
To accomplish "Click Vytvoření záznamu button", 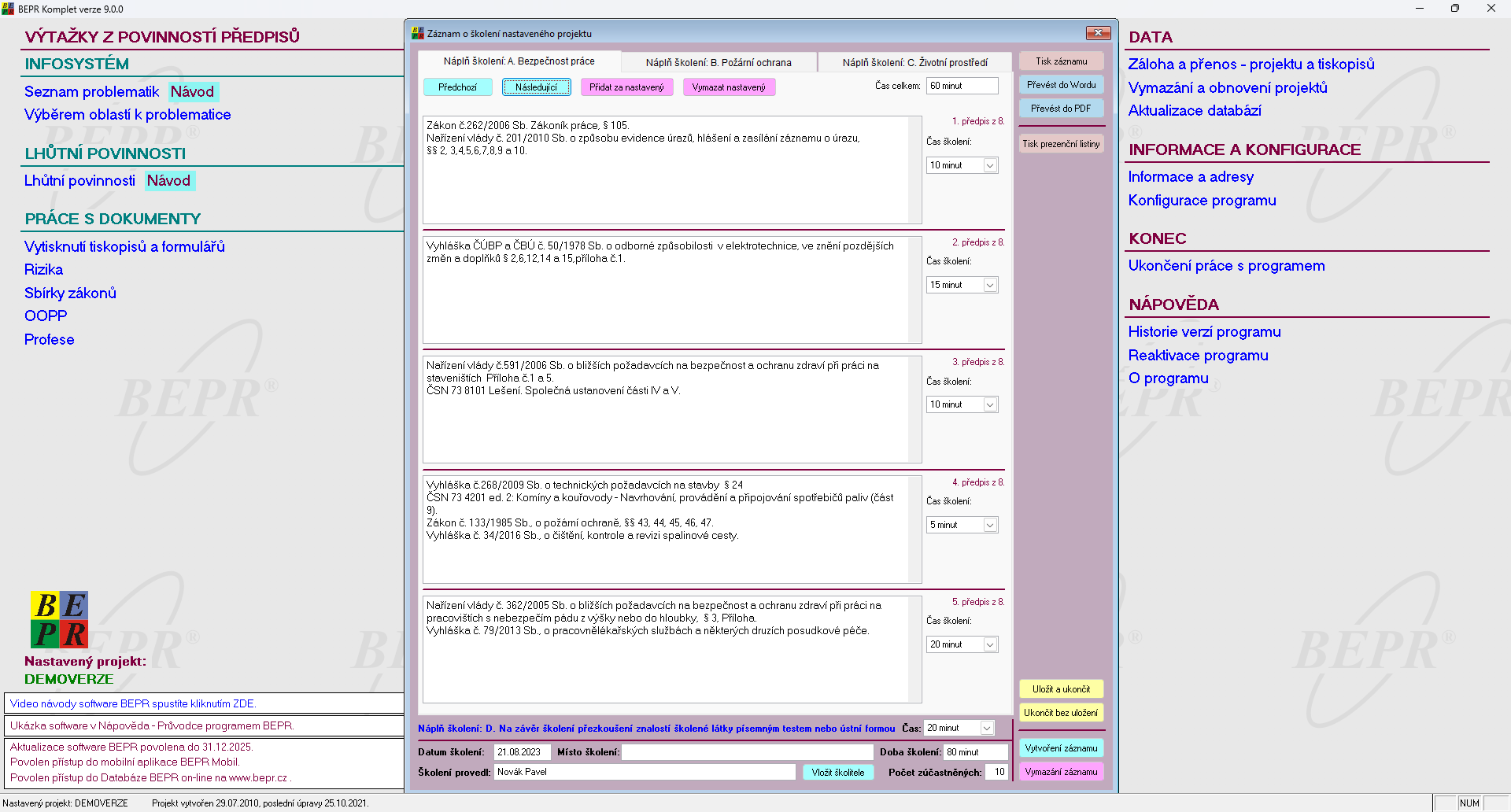I will (x=1062, y=748).
